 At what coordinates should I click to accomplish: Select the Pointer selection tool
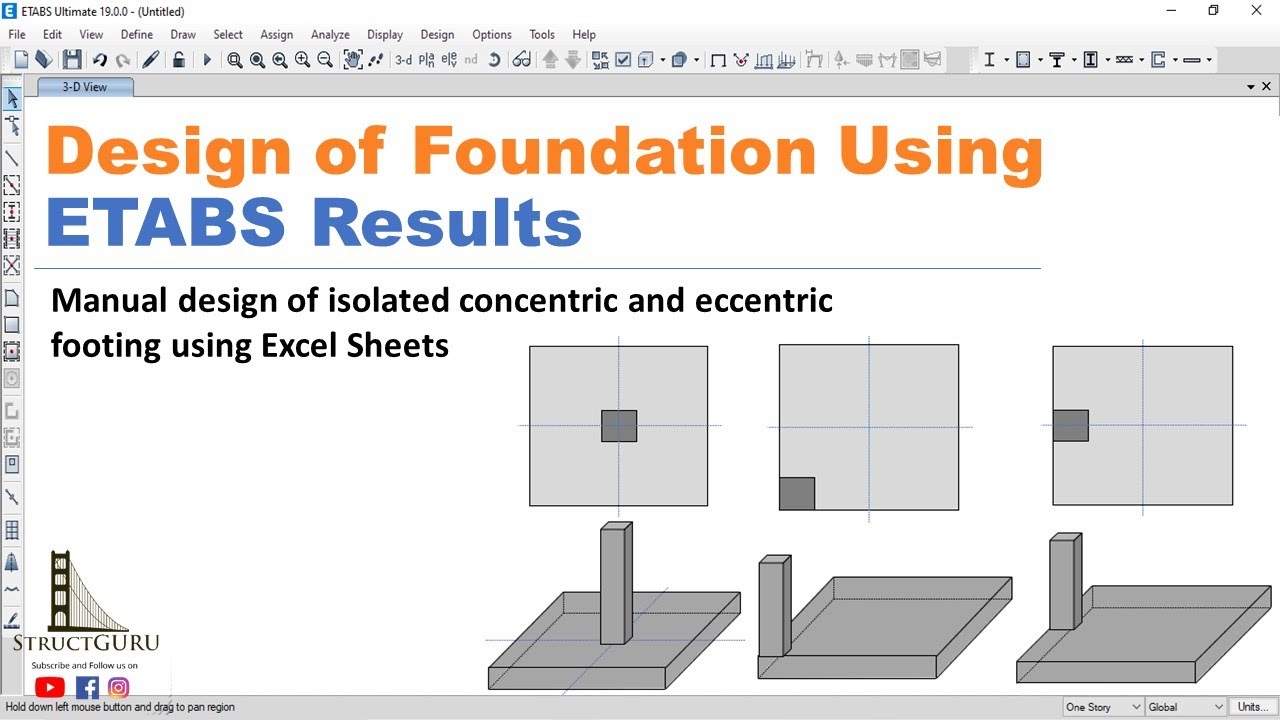point(12,99)
